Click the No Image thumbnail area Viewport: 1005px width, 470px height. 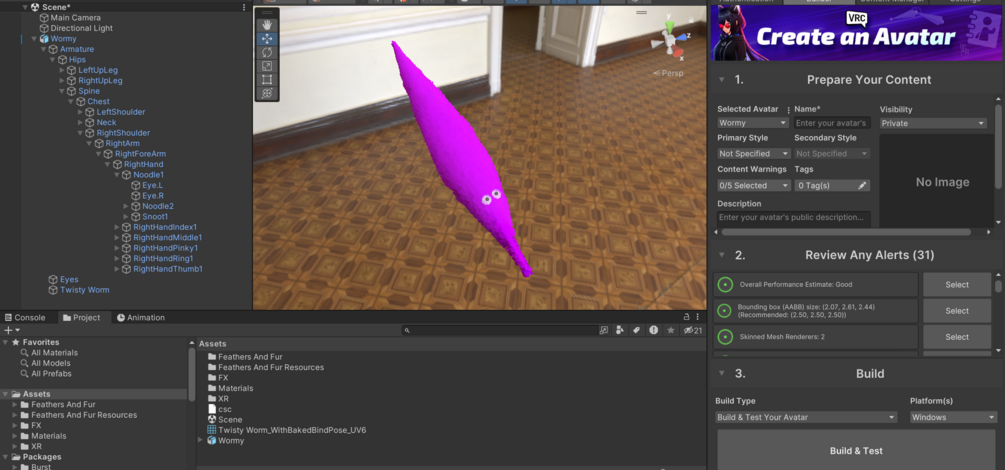tap(936, 182)
